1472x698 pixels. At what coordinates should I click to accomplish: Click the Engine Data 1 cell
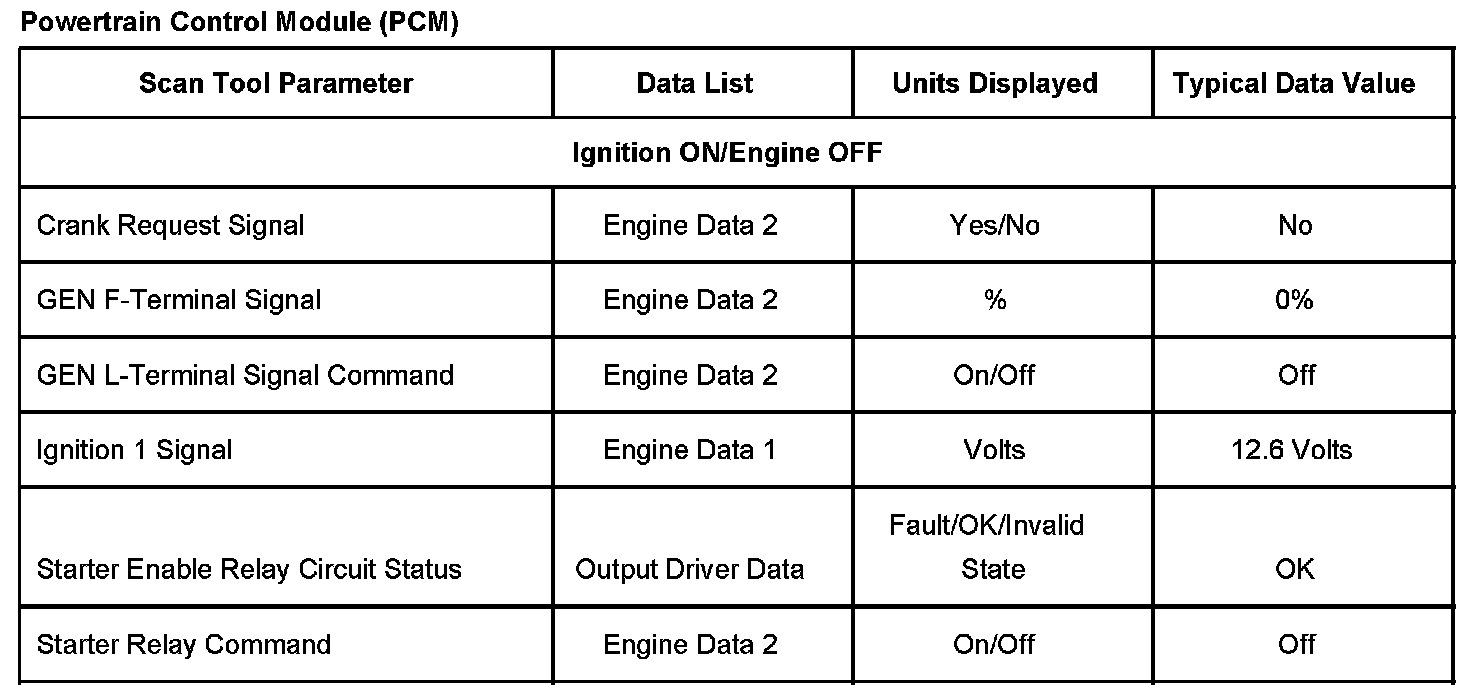click(x=690, y=450)
